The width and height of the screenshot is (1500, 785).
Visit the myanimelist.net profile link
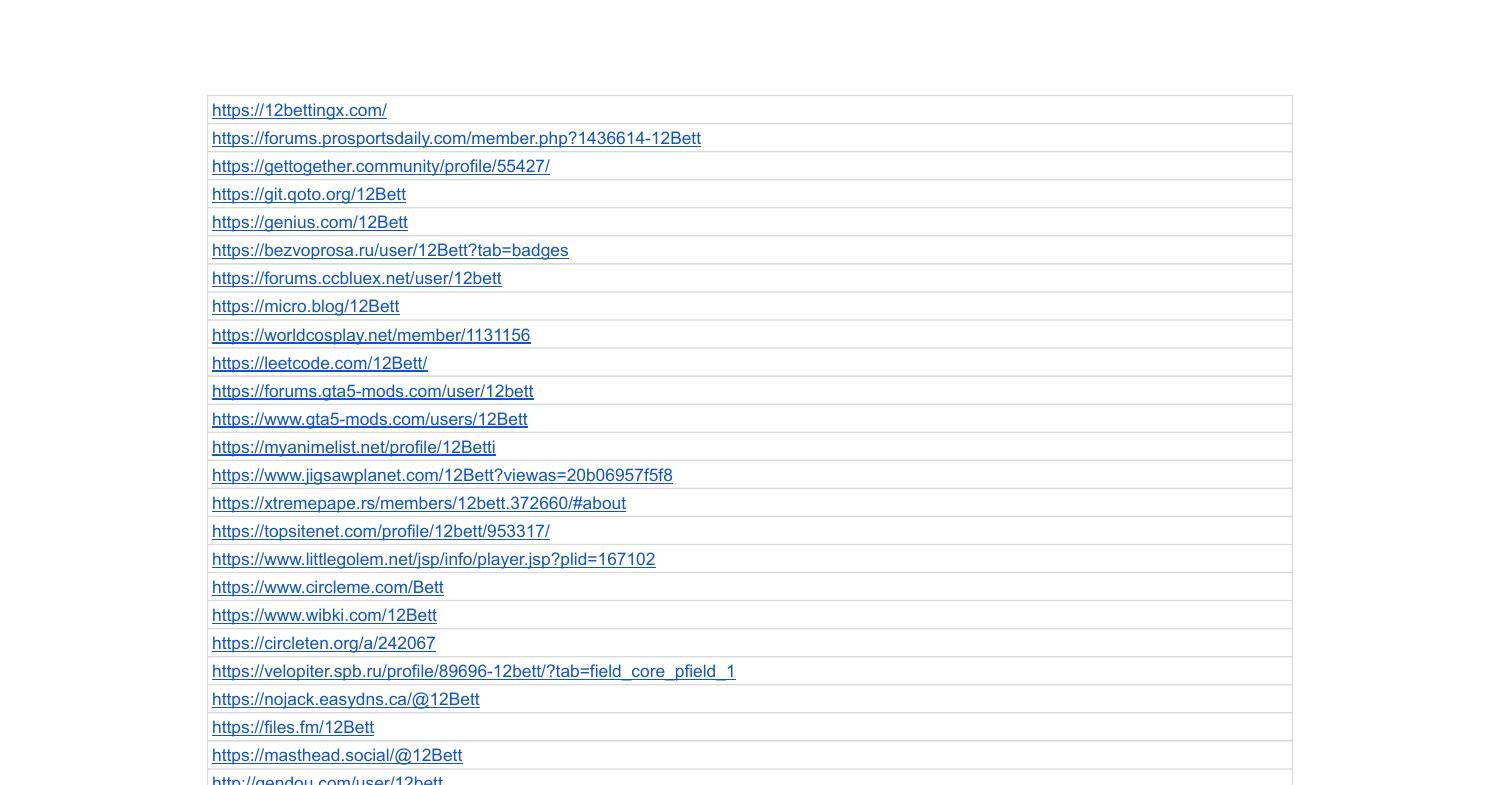click(354, 447)
